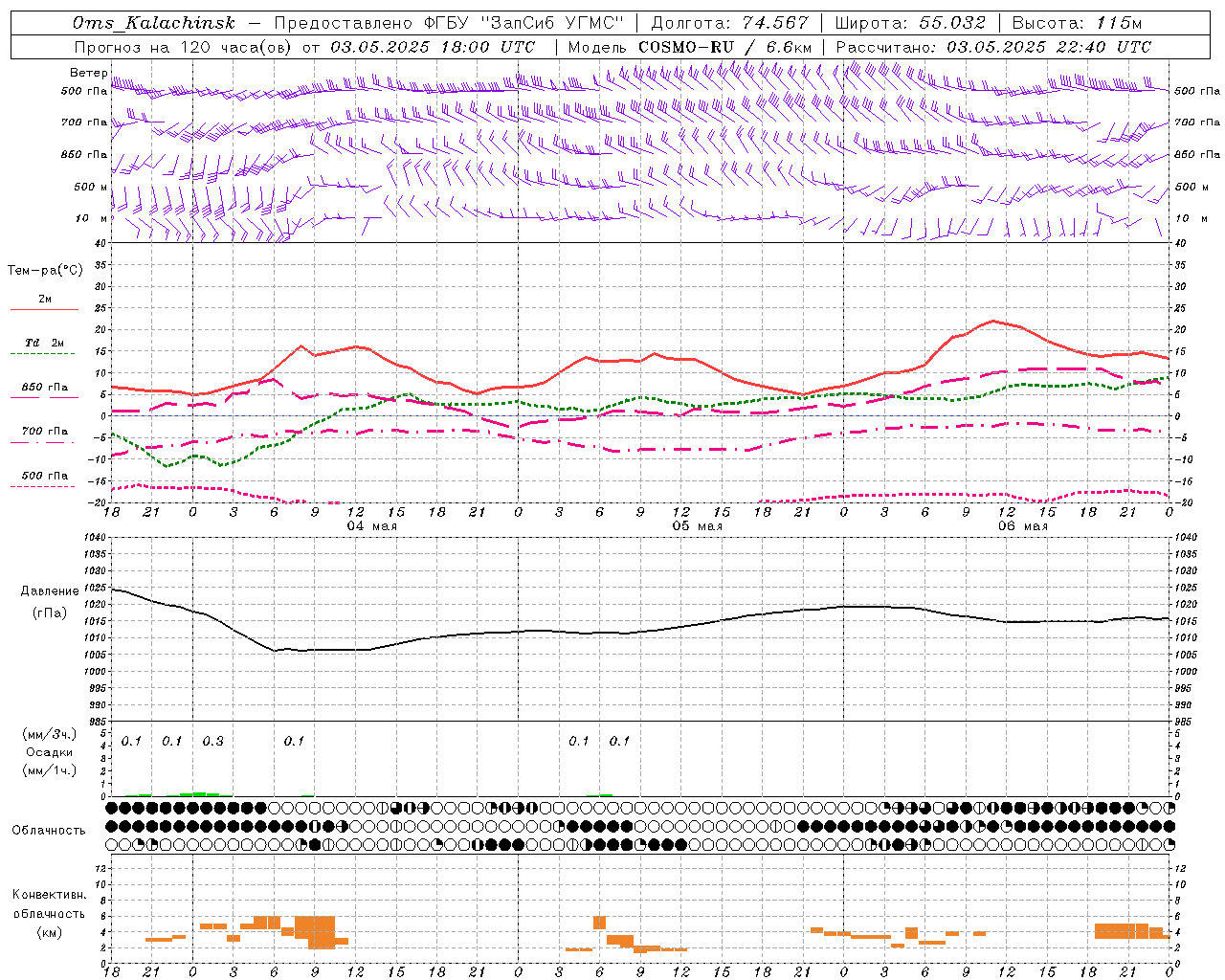This screenshot has width=1225, height=980.
Task: Click the Облачность panel label
Action: click(49, 830)
